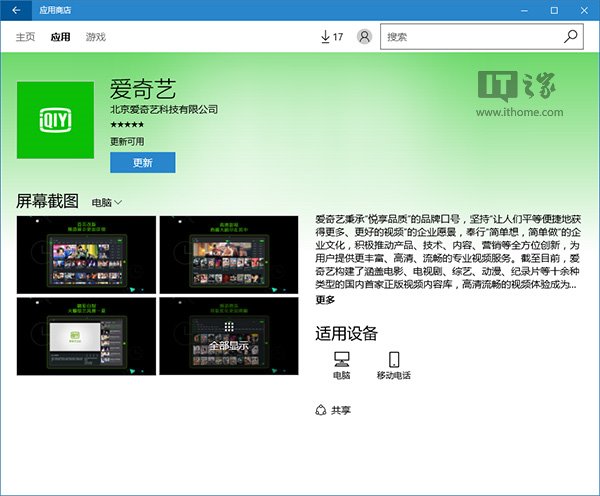Close the 应用商店 window

point(584,10)
